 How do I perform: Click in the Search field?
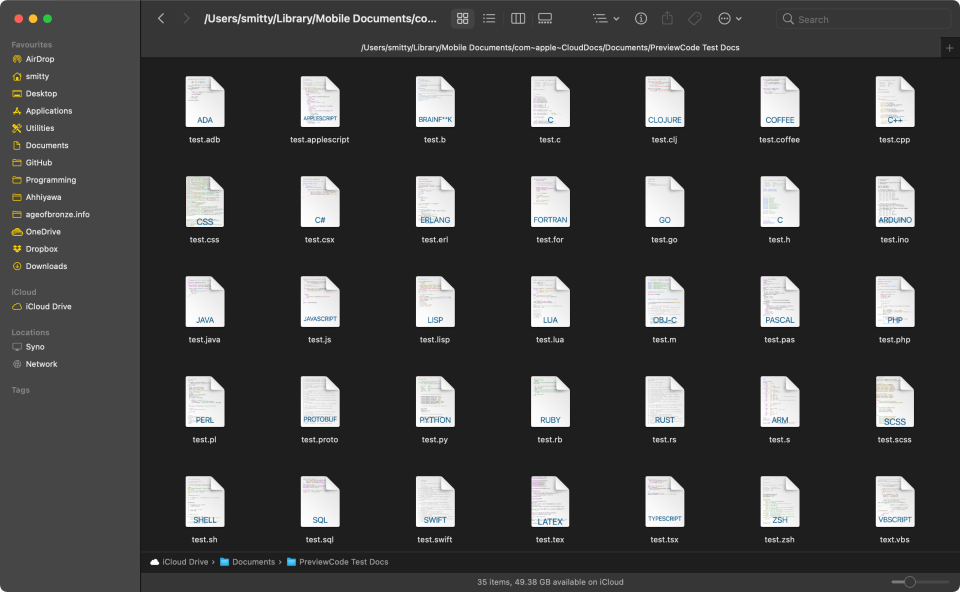pos(865,19)
